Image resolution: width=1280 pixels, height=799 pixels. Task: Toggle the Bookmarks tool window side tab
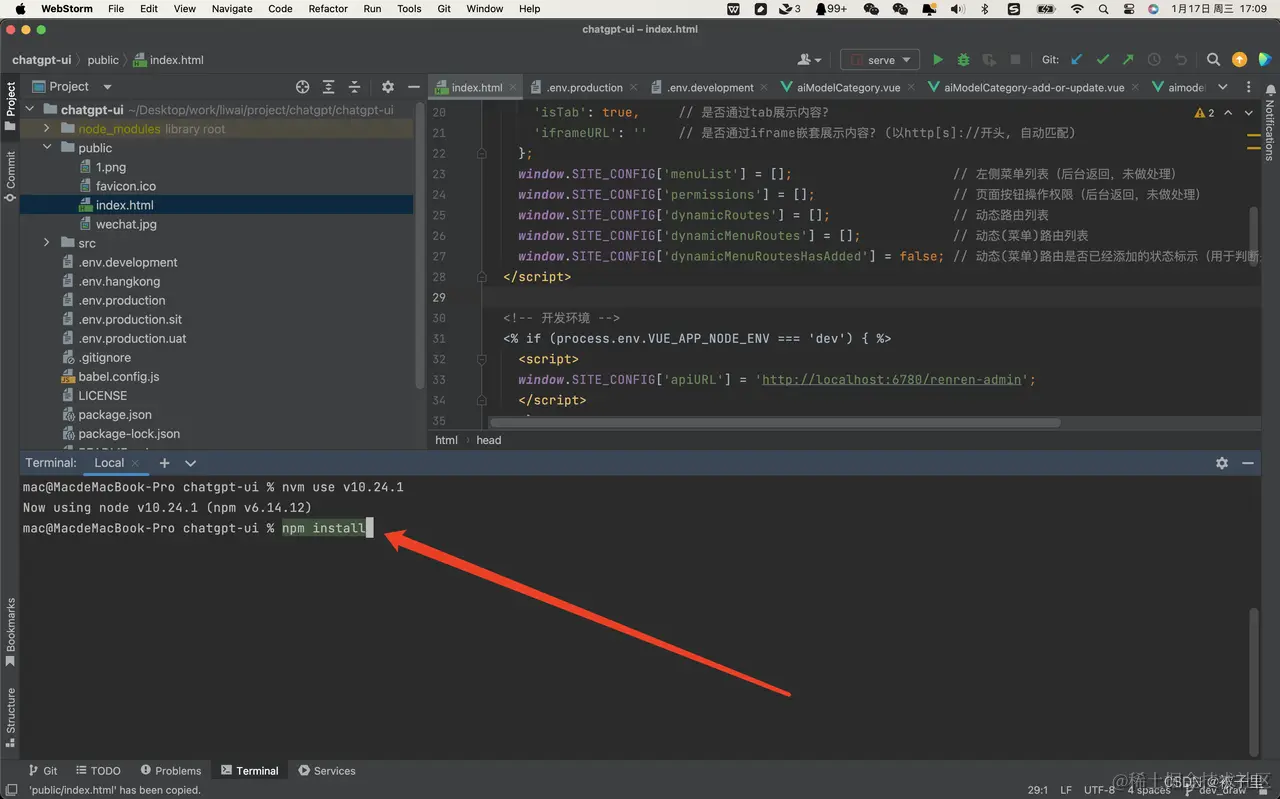click(x=10, y=632)
